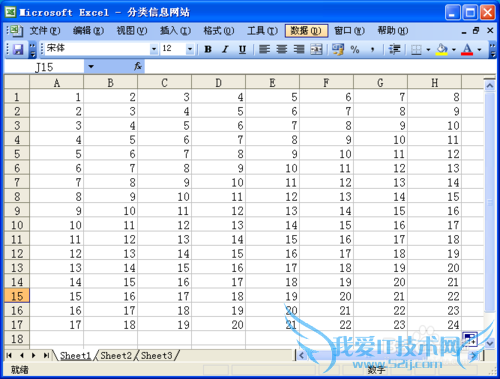
Task: Click cell H17 containing 24
Action: click(435, 324)
